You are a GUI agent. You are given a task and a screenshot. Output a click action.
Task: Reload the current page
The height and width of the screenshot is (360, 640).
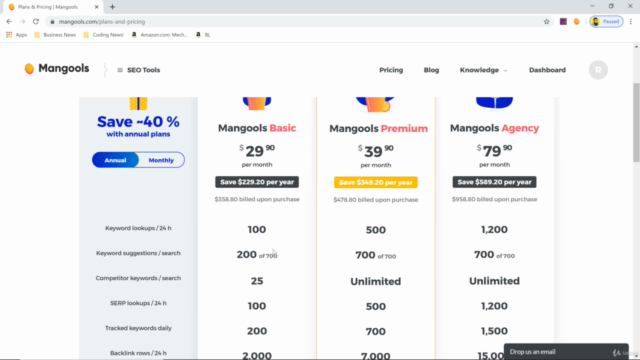coord(36,22)
